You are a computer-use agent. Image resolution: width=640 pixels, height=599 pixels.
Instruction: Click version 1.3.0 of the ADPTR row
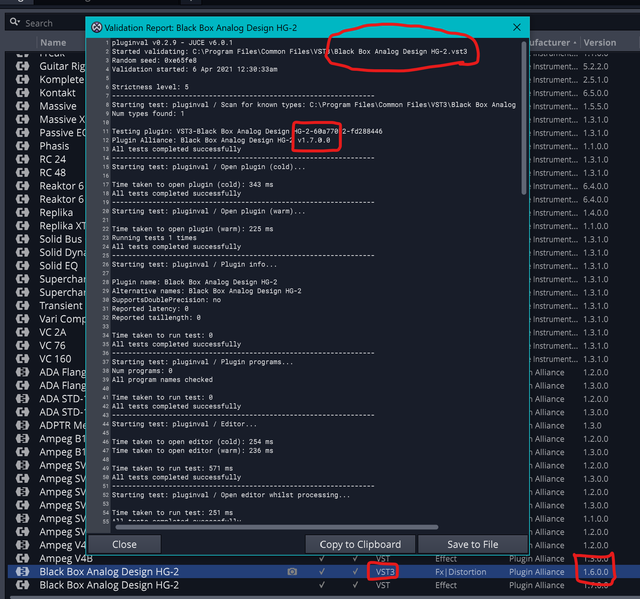[592, 425]
